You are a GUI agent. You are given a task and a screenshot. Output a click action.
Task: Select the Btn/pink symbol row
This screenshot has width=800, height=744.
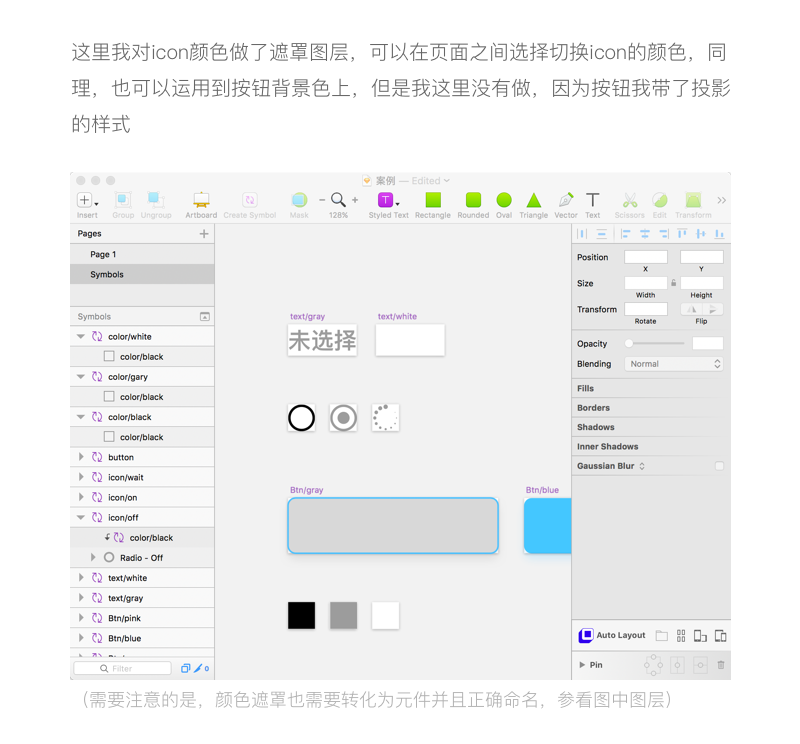[x=142, y=618]
